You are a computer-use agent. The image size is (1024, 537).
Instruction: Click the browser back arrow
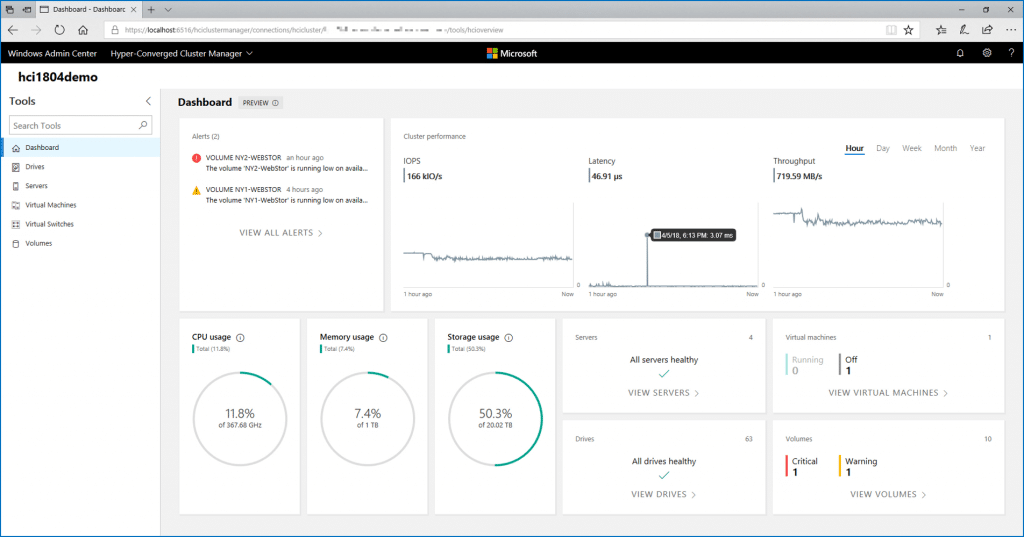coord(13,30)
